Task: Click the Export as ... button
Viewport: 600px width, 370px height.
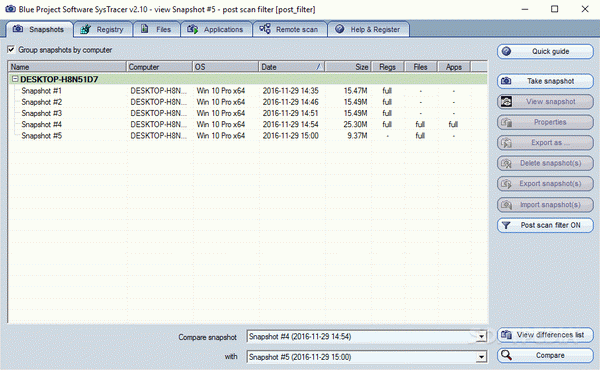Action: click(545, 143)
